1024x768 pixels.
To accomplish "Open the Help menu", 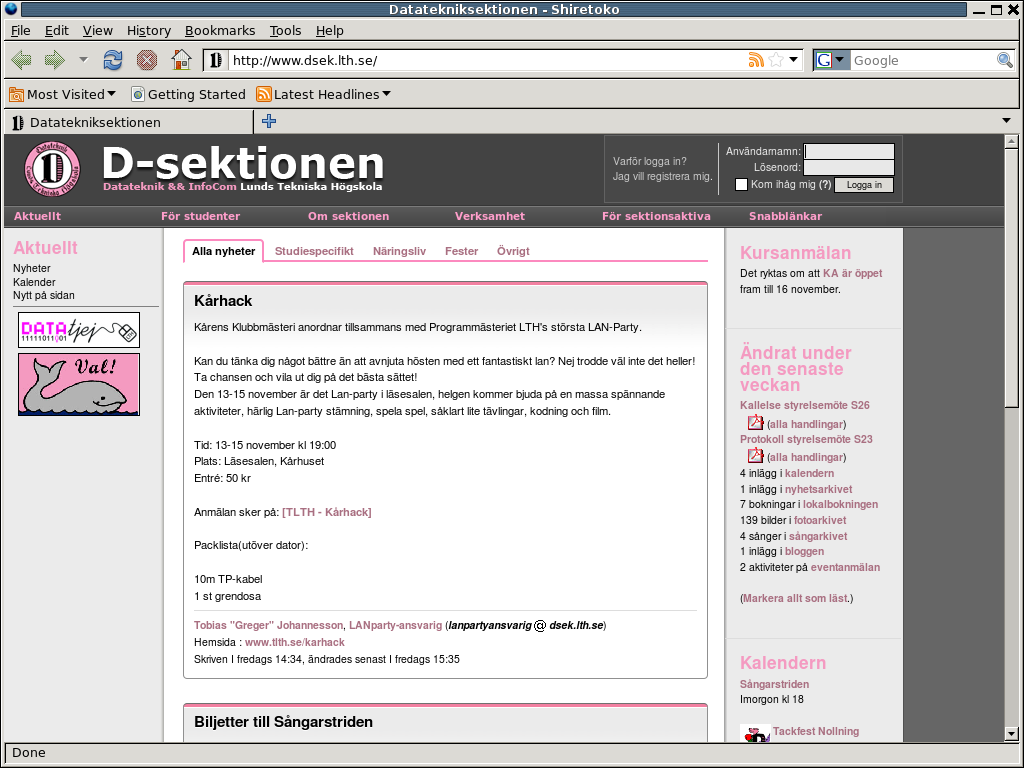I will click(x=330, y=31).
